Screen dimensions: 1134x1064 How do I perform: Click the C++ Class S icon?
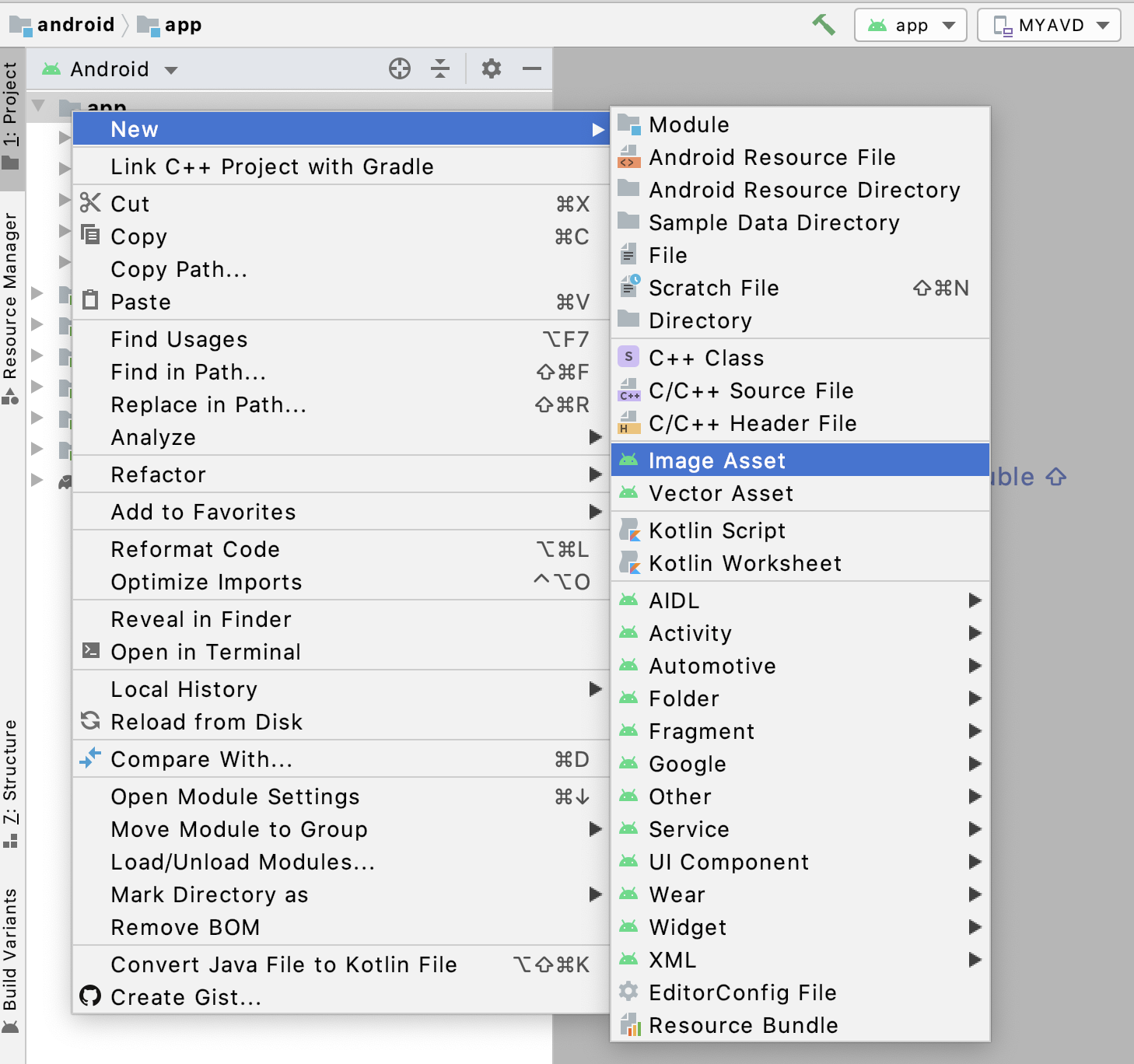628,356
